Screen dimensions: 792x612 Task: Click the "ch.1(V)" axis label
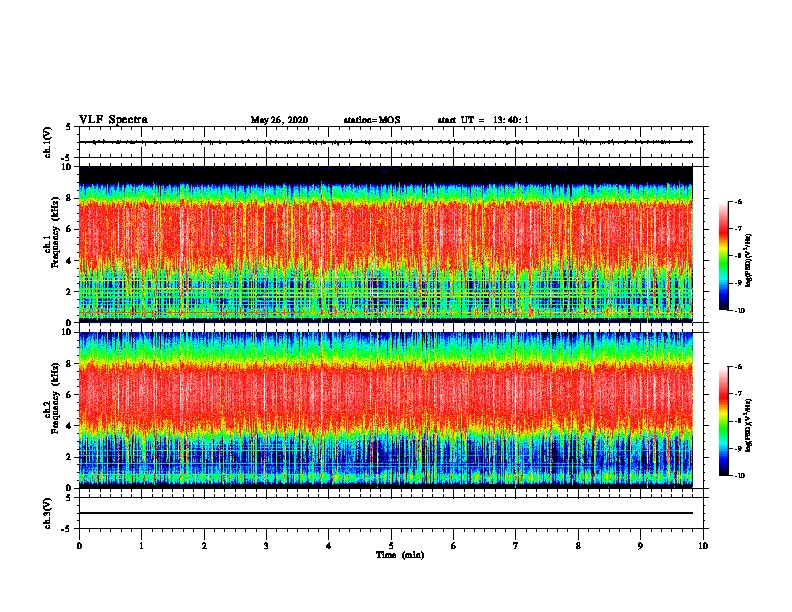47,142
